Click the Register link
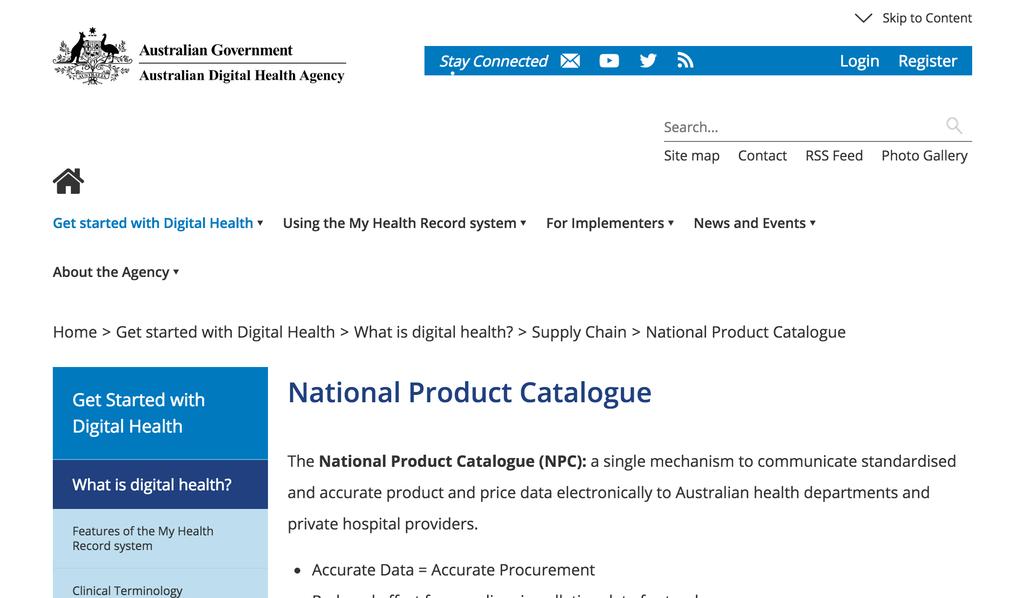The height and width of the screenshot is (598, 1024). pos(927,61)
